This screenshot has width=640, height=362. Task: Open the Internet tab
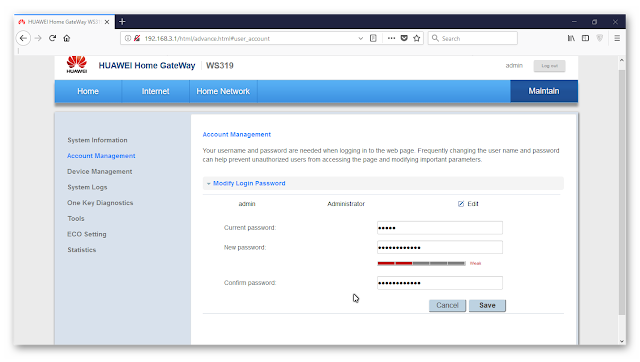156,91
